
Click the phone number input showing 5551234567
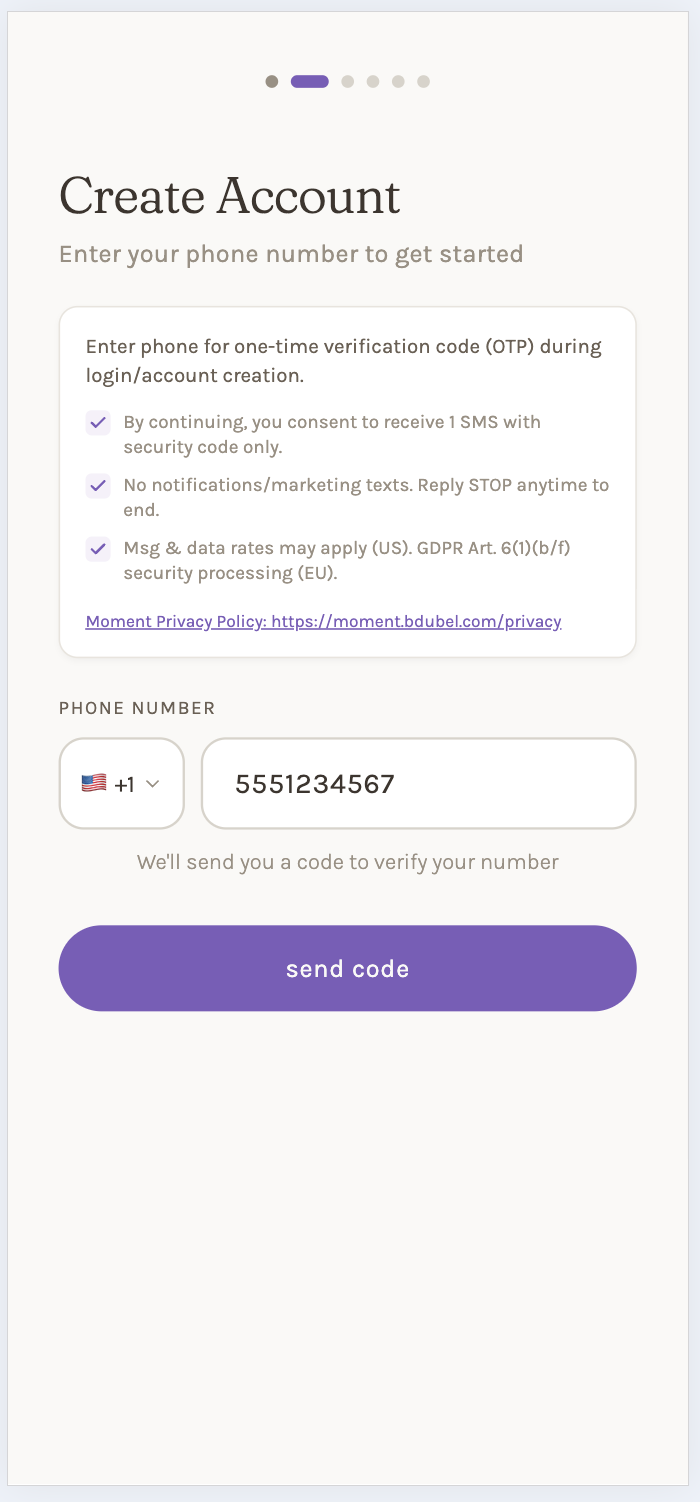coord(418,784)
